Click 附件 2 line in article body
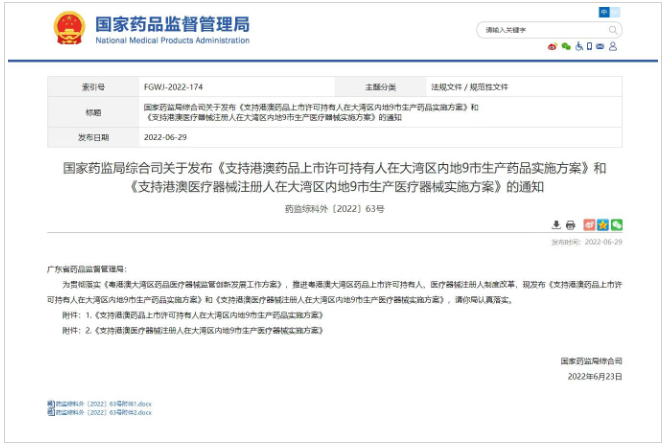 tap(193, 330)
